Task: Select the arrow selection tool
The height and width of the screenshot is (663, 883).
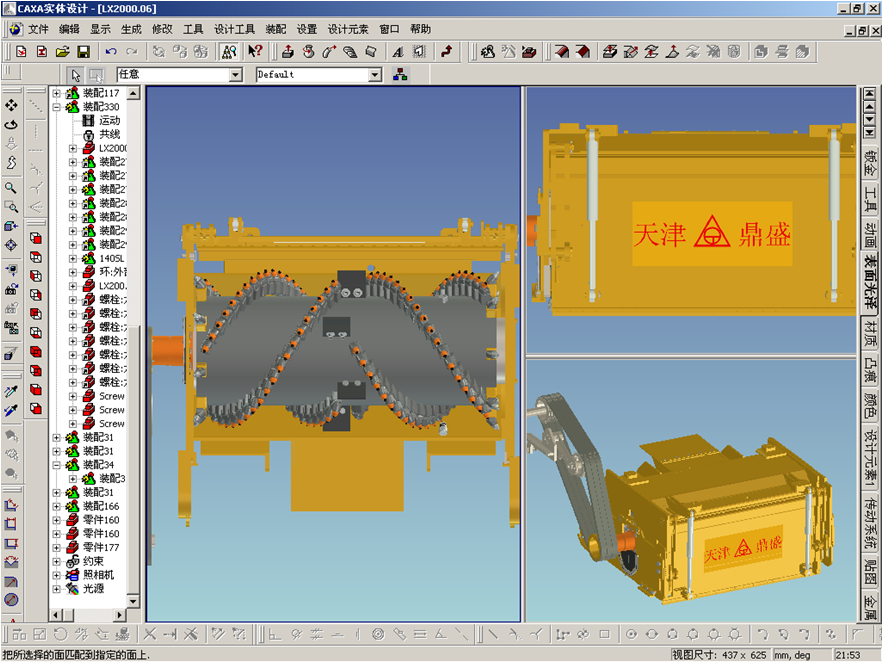Action: tap(76, 75)
